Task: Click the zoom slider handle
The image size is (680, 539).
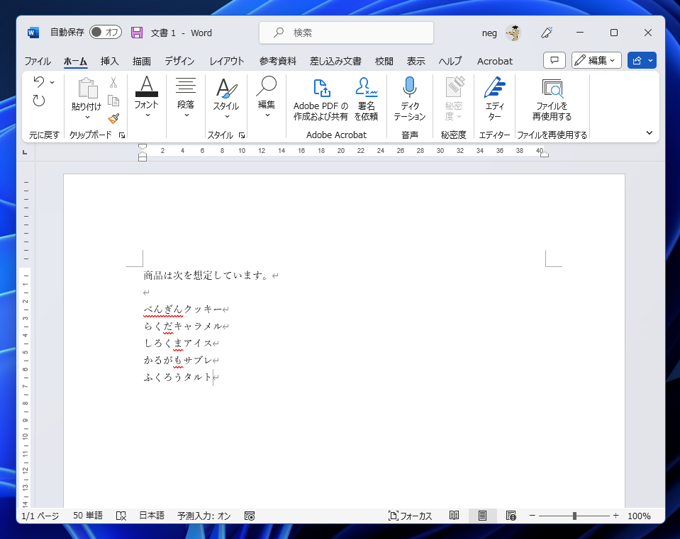Action: pyautogui.click(x=575, y=516)
